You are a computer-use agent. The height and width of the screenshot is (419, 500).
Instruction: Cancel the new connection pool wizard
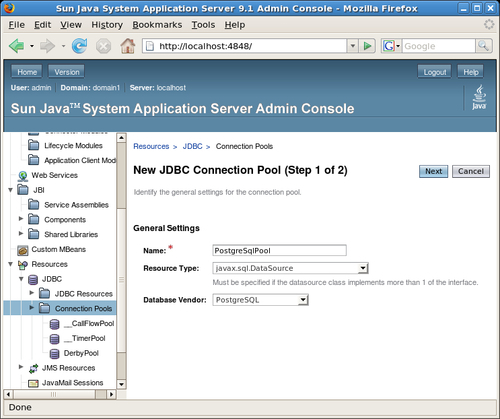coord(471,171)
